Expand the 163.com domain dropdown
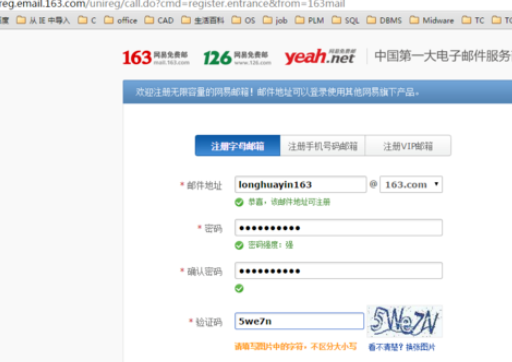Image resolution: width=512 pixels, height=362 pixels. coord(411,184)
